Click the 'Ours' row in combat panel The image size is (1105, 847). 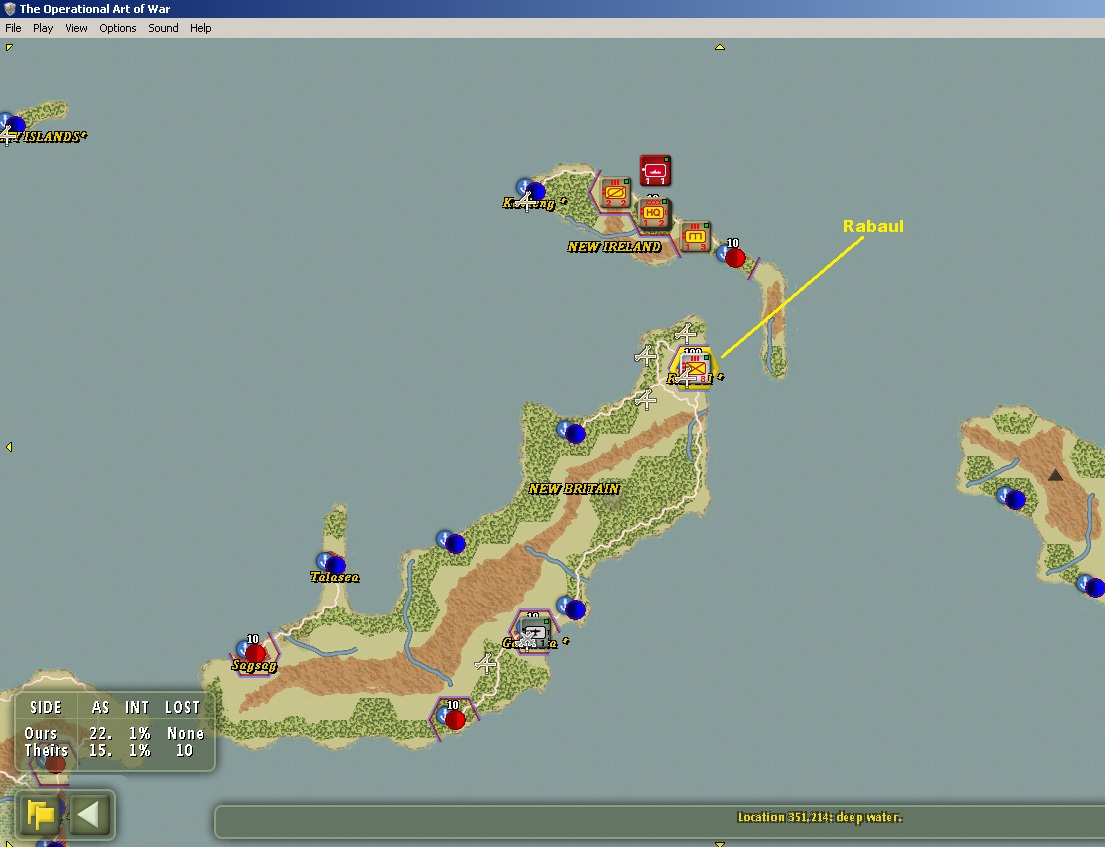[114, 734]
